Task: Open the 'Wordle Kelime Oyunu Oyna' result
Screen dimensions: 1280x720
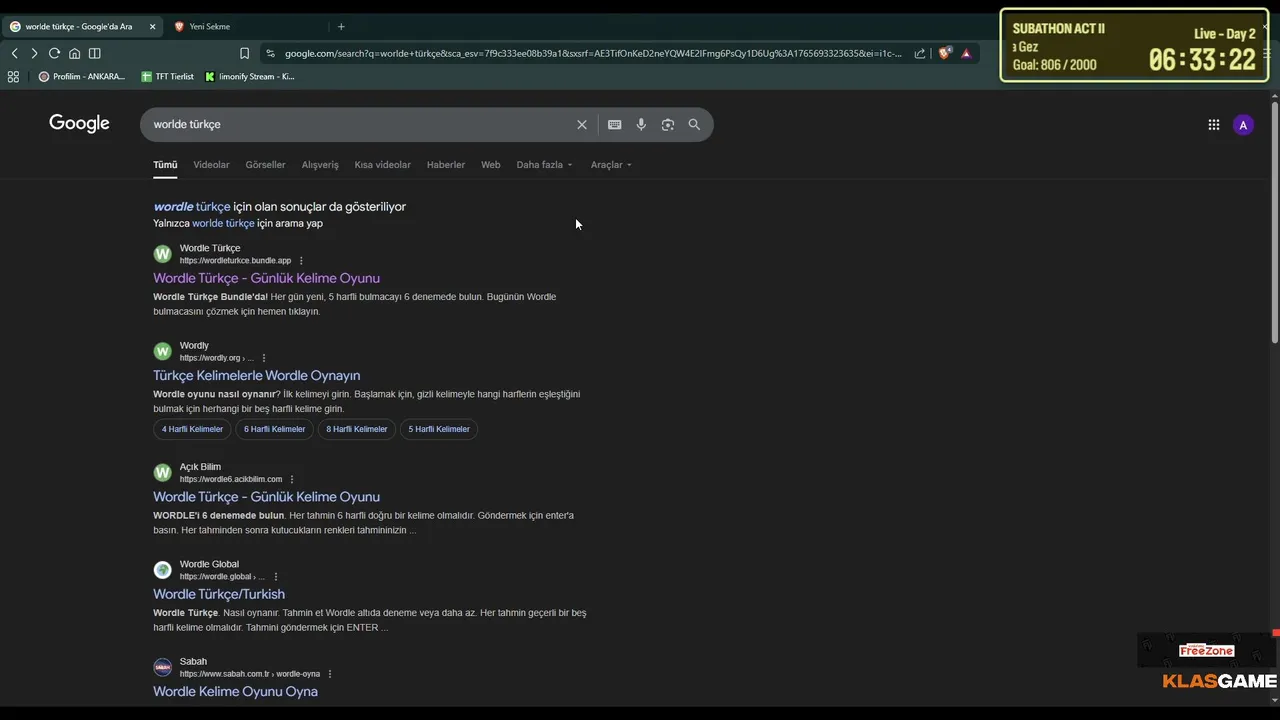Action: click(x=235, y=691)
